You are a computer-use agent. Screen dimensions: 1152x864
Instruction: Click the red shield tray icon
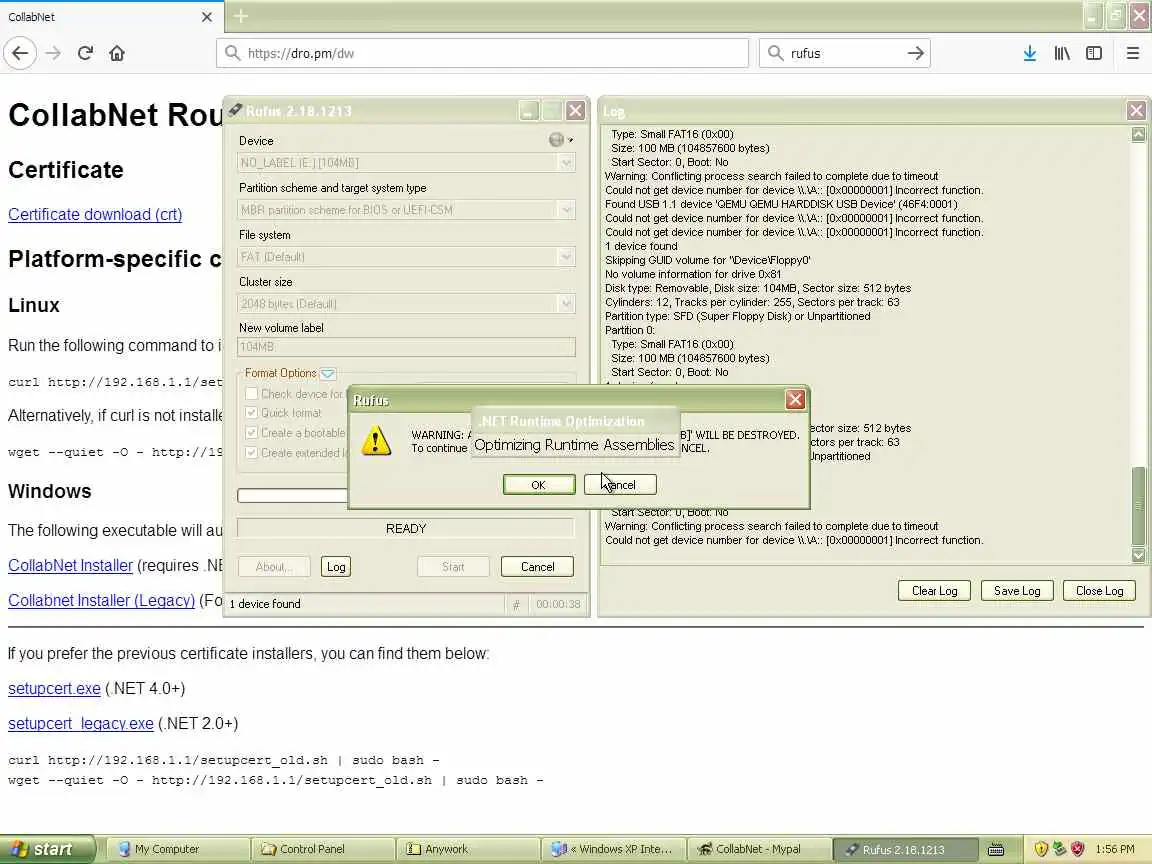[x=1077, y=849]
